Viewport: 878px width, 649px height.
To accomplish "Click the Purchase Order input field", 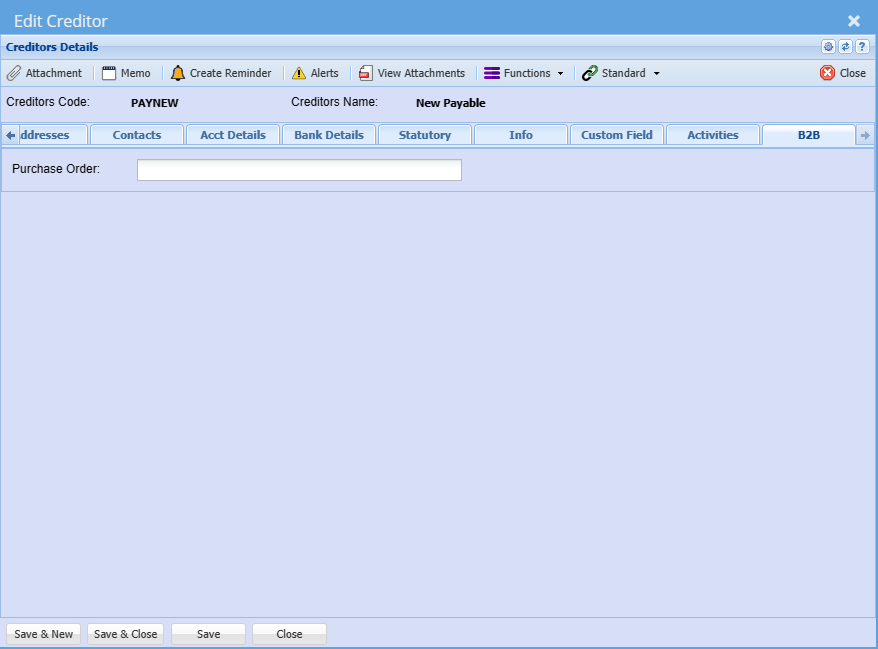I will pyautogui.click(x=299, y=170).
